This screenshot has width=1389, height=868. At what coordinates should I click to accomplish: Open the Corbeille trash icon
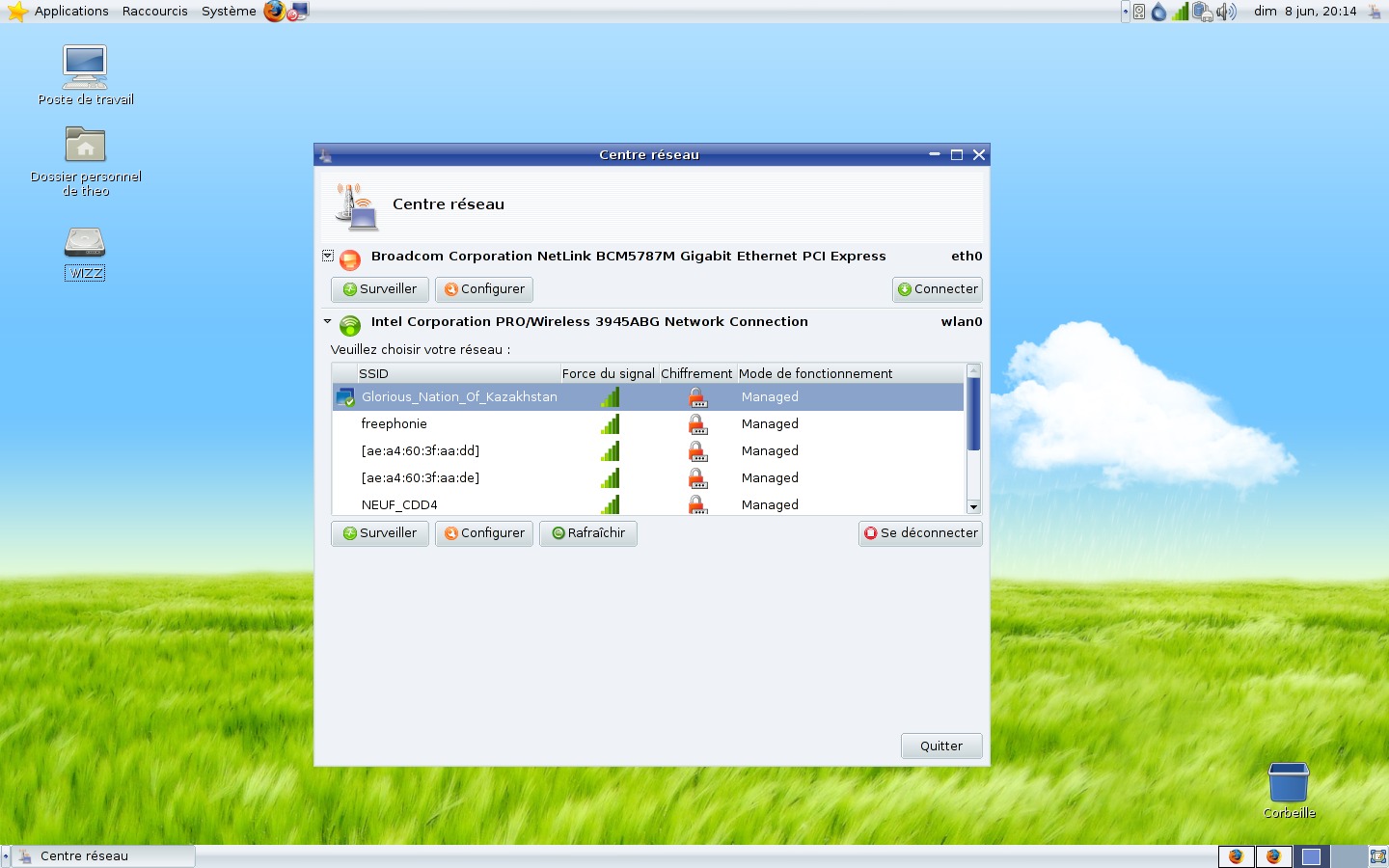(1289, 790)
